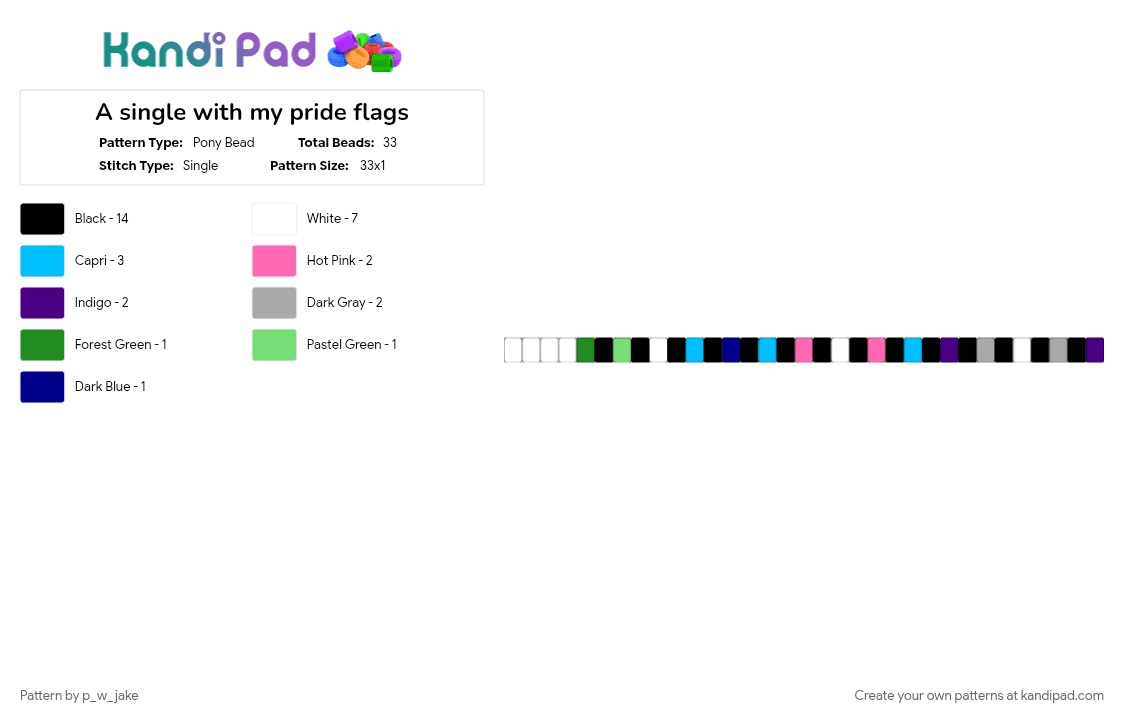This screenshot has width=1124, height=720.
Task: Click the 'Pattern Size:' label
Action: click(x=309, y=166)
